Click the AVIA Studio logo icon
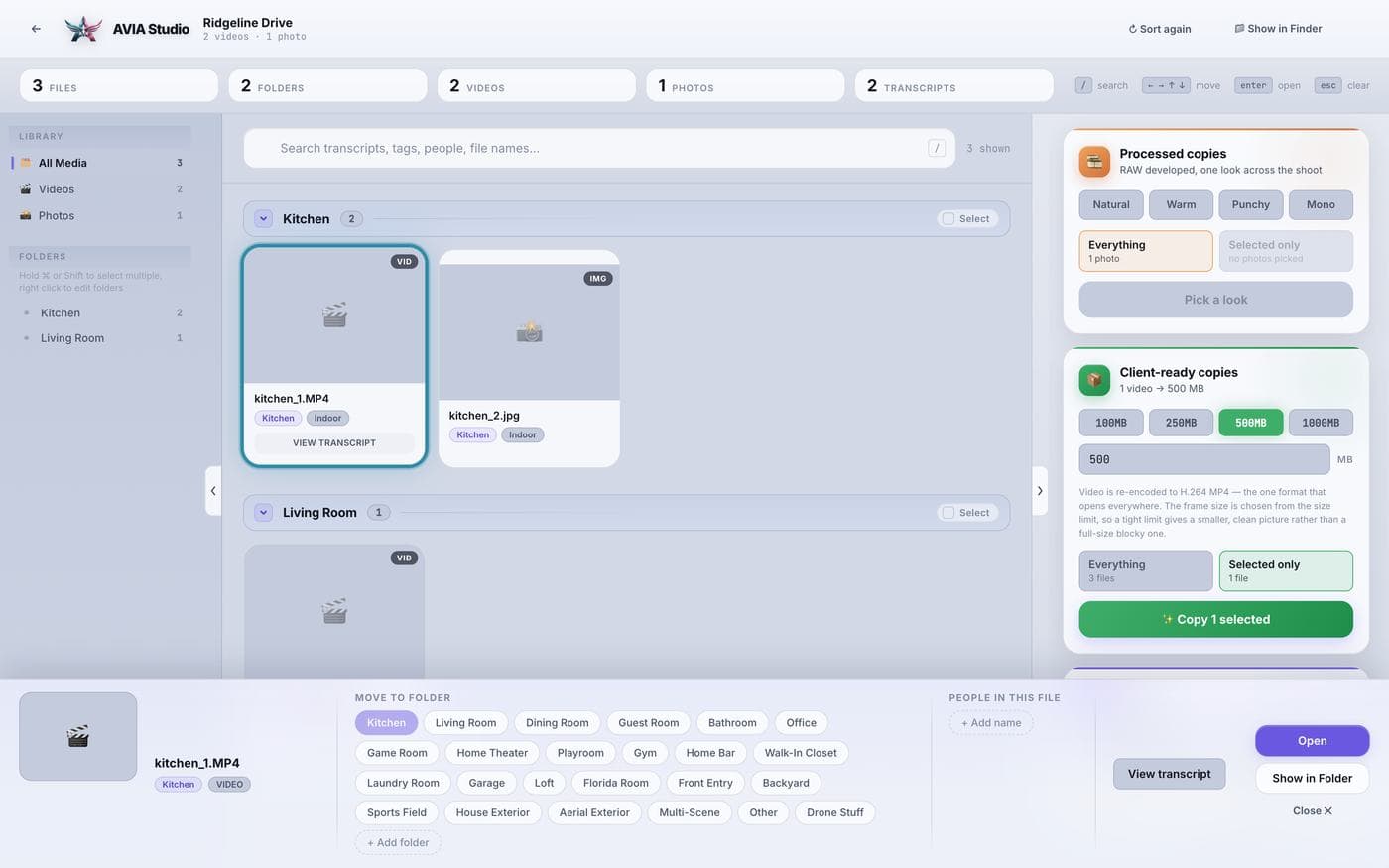 pos(83,29)
